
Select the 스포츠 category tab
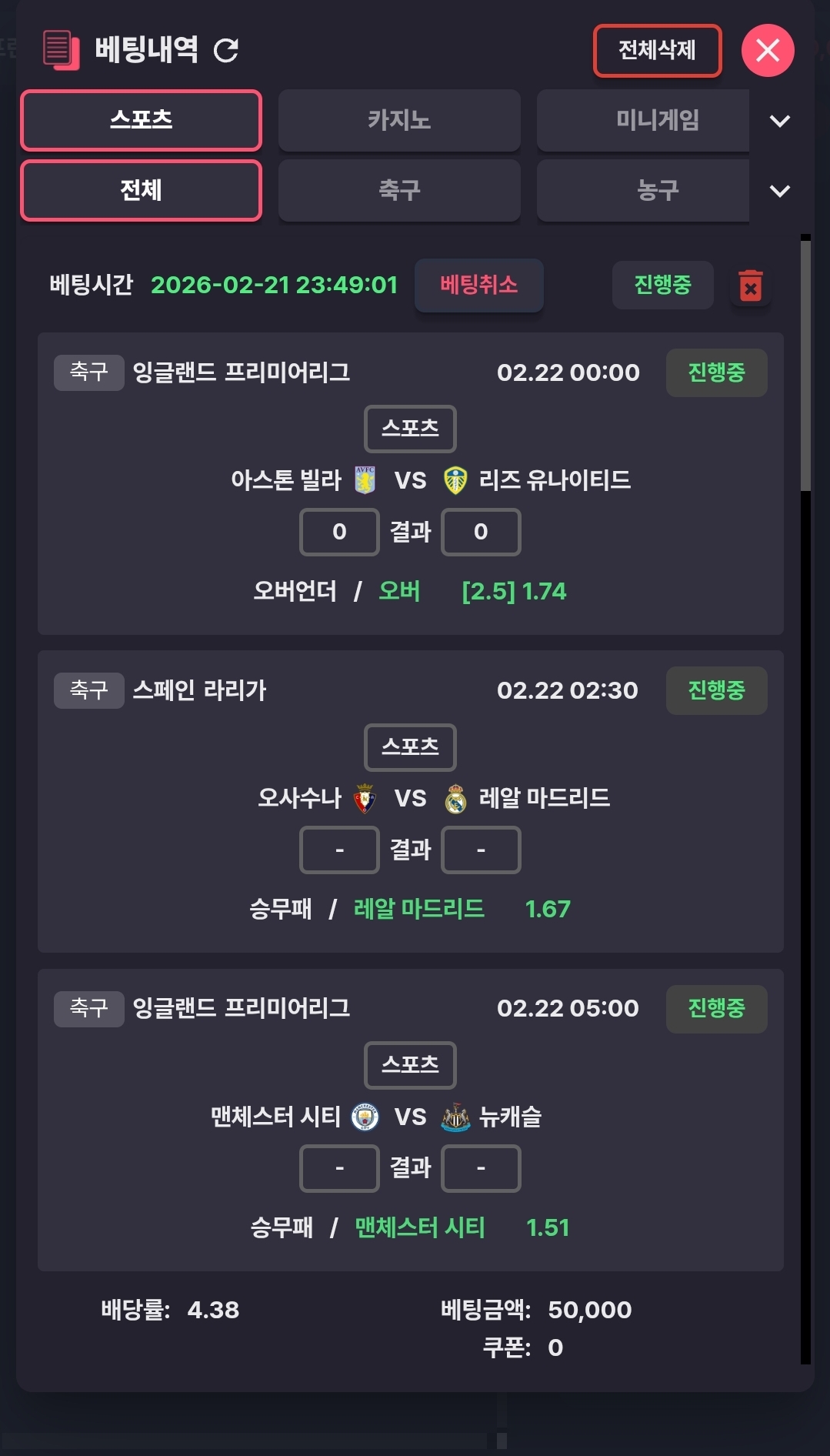click(x=141, y=120)
